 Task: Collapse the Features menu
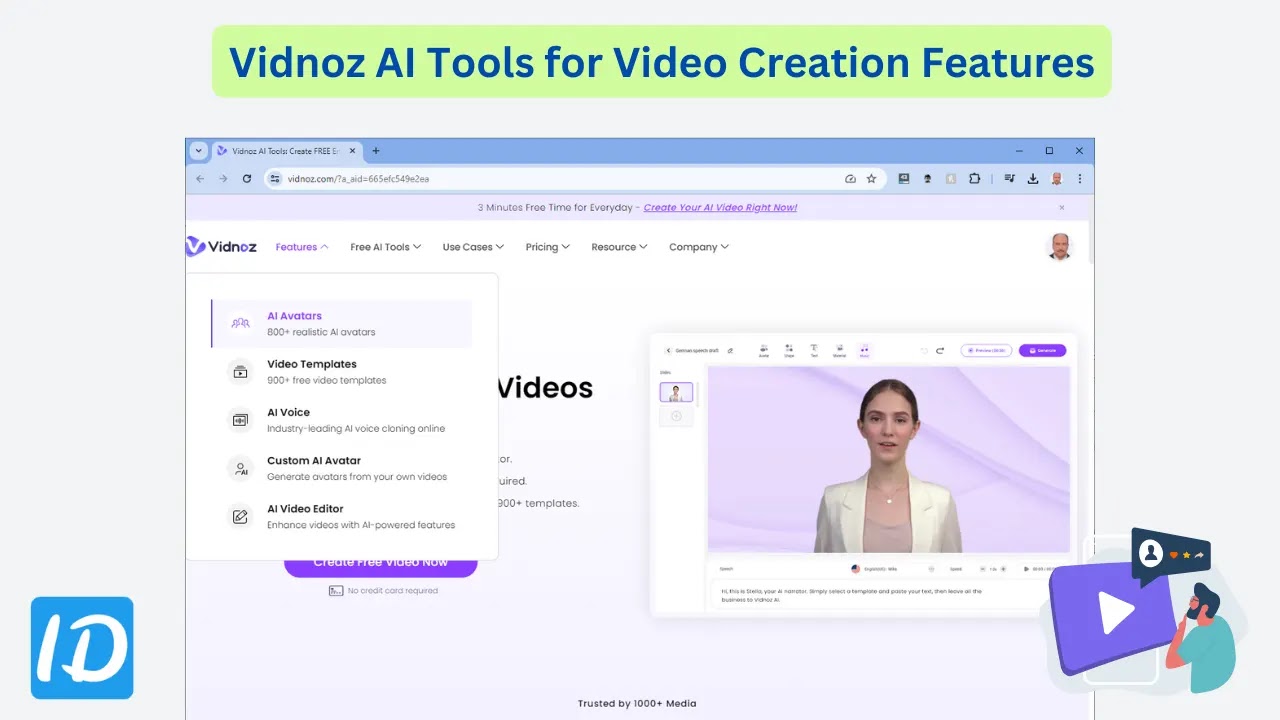coord(302,247)
